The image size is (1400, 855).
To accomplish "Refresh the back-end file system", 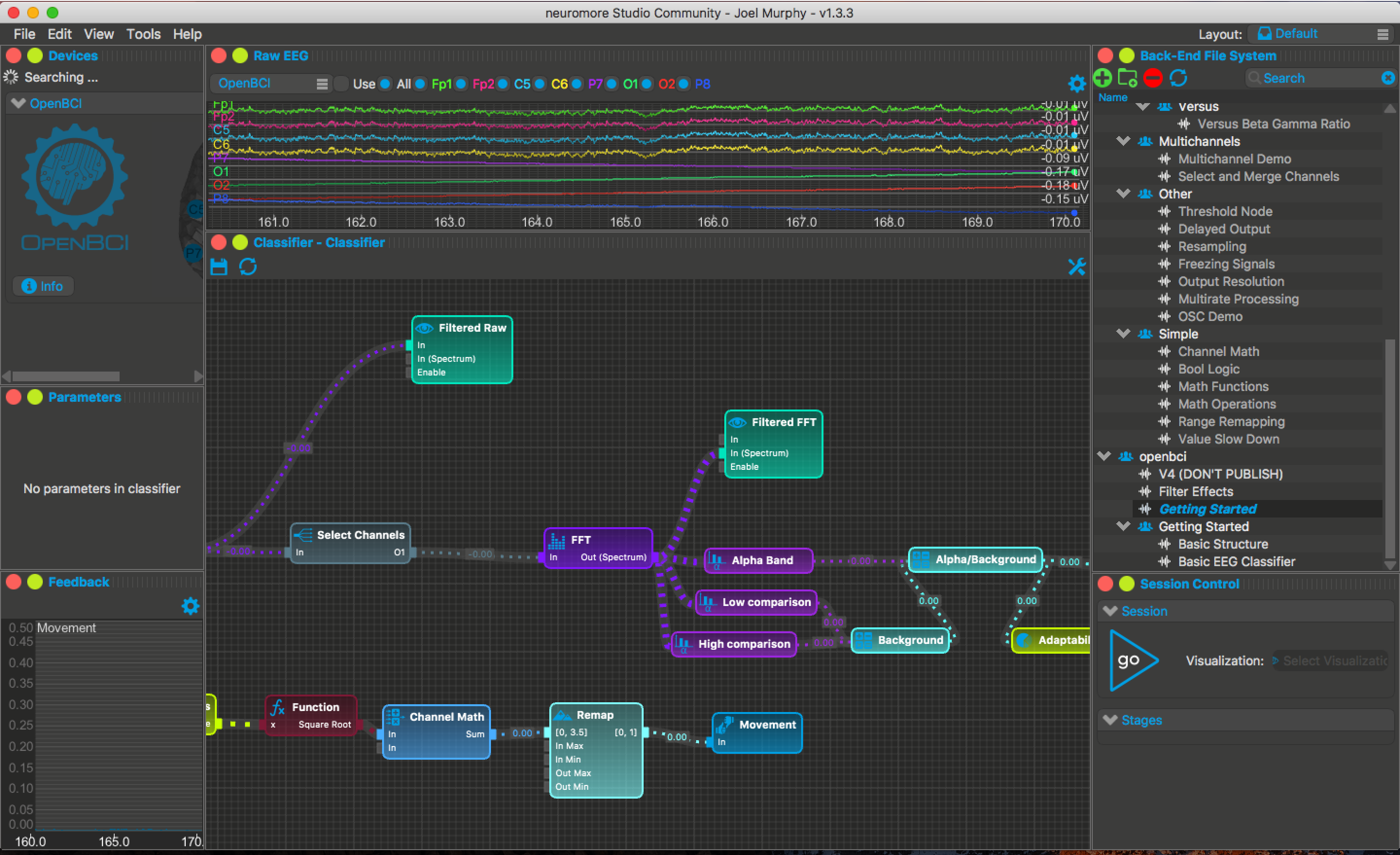I will coord(1178,78).
